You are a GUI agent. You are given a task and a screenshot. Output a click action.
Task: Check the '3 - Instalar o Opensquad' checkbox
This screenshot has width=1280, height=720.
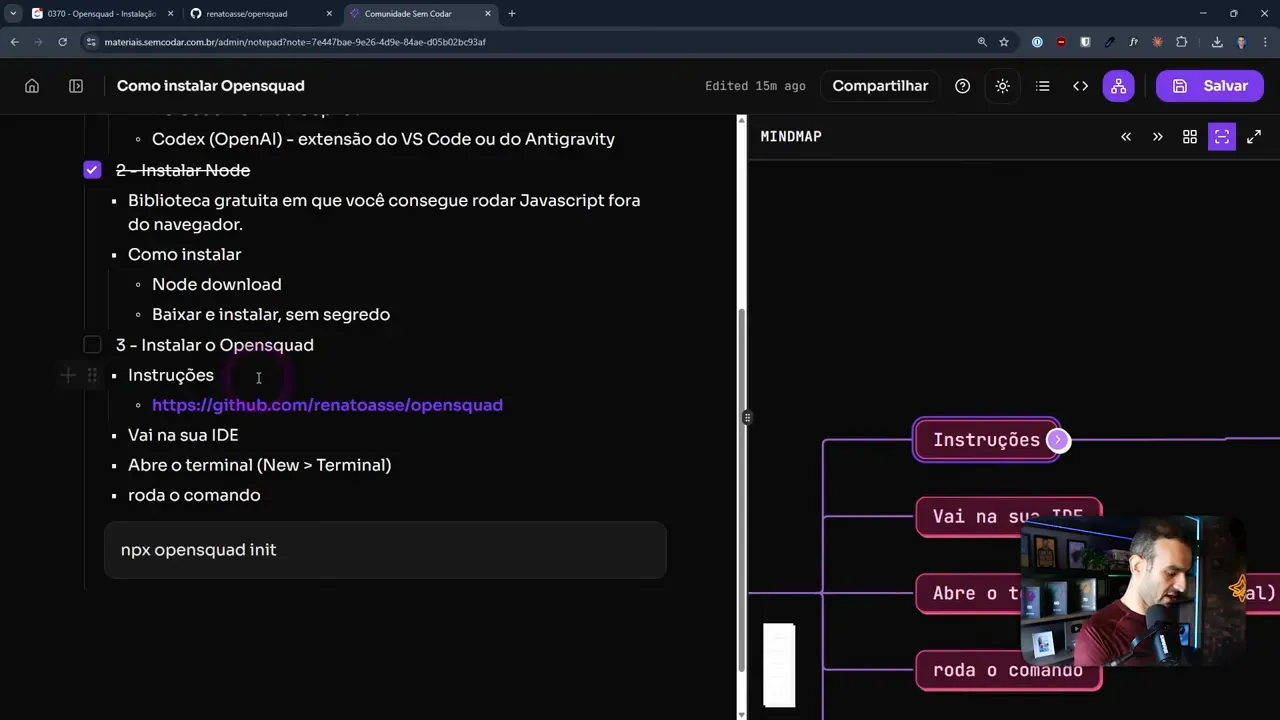tap(92, 345)
